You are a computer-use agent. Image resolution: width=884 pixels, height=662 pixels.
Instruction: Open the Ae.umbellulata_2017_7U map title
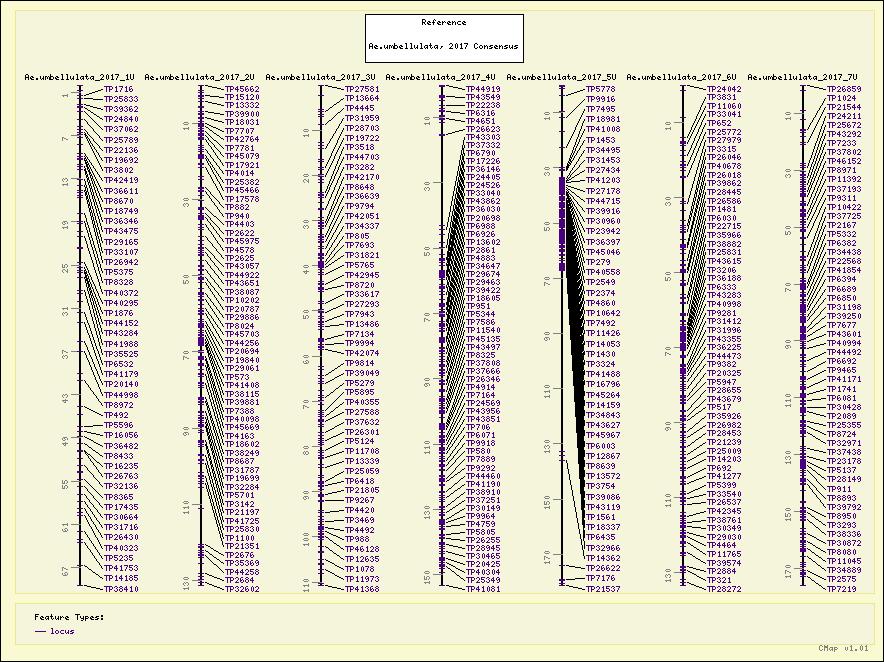[x=802, y=77]
